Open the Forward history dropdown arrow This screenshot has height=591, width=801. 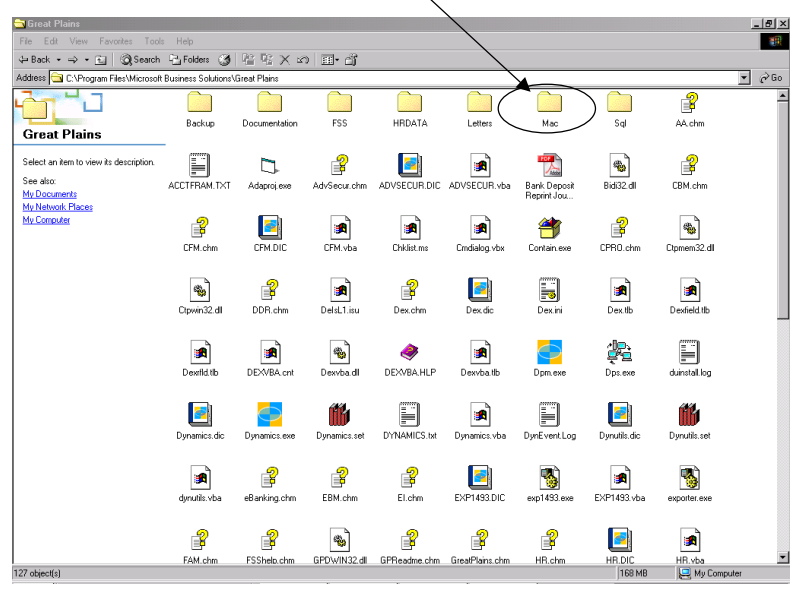(86, 60)
